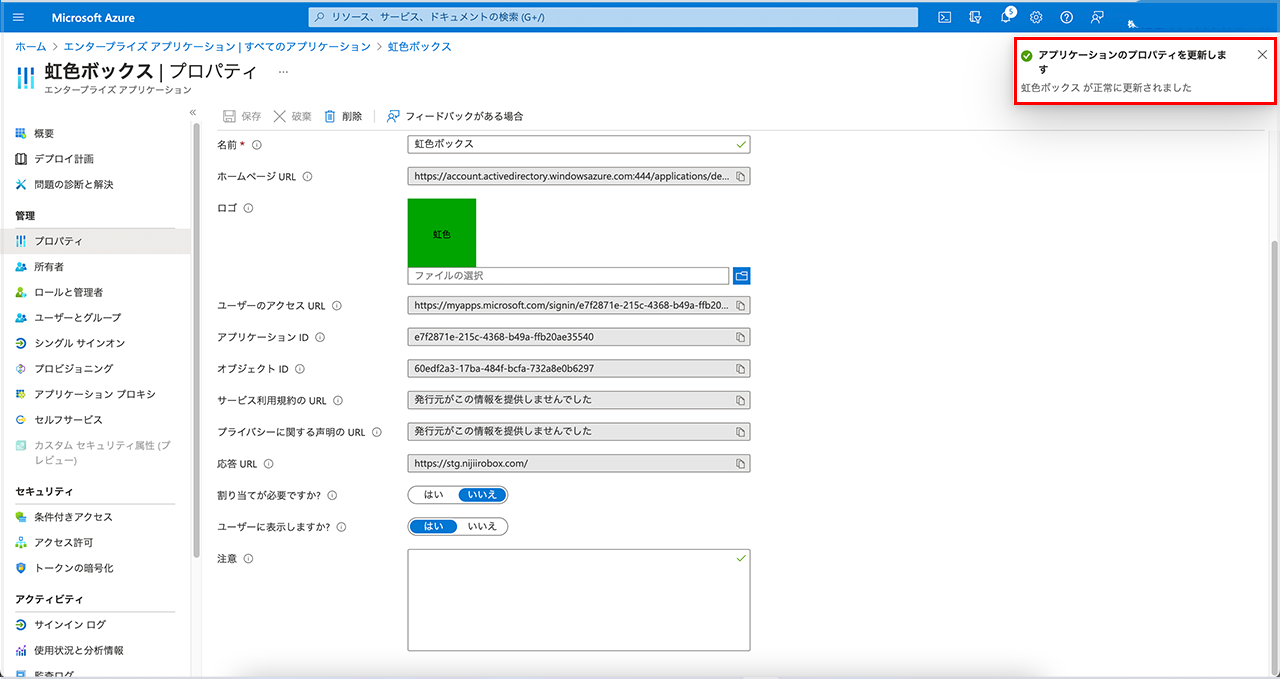Click the delete trash icon in toolbar

(330, 116)
